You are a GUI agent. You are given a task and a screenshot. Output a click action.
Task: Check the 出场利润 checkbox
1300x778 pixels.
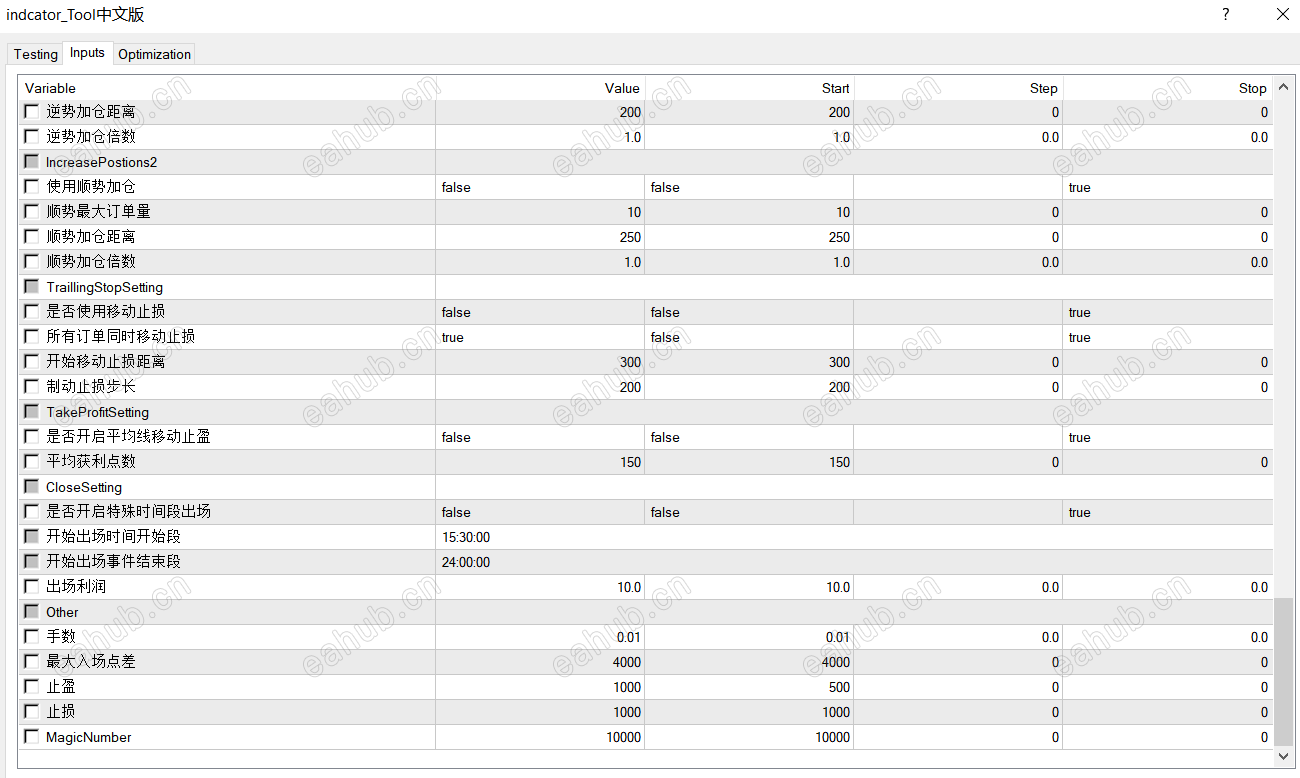(32, 587)
